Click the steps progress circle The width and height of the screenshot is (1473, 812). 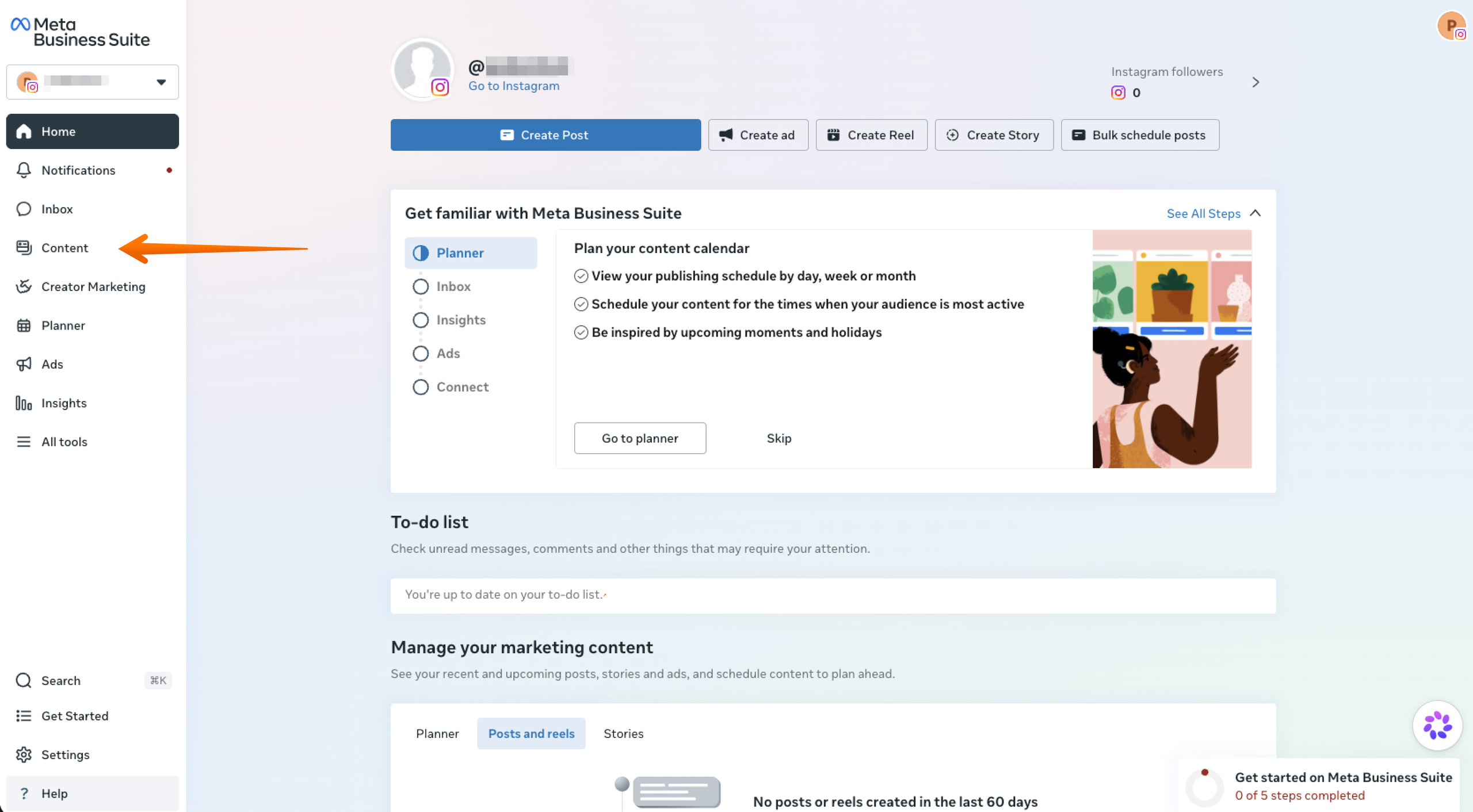tap(1204, 787)
